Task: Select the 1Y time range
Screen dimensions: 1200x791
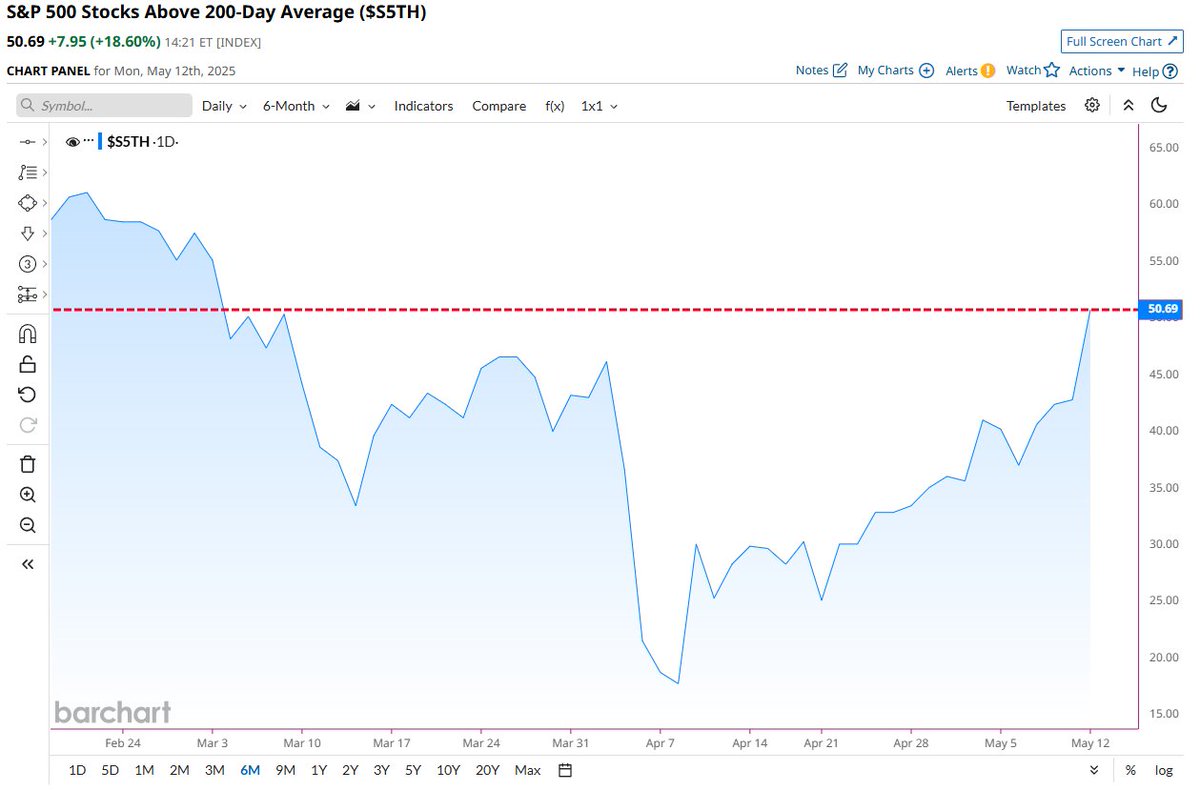Action: pyautogui.click(x=319, y=770)
